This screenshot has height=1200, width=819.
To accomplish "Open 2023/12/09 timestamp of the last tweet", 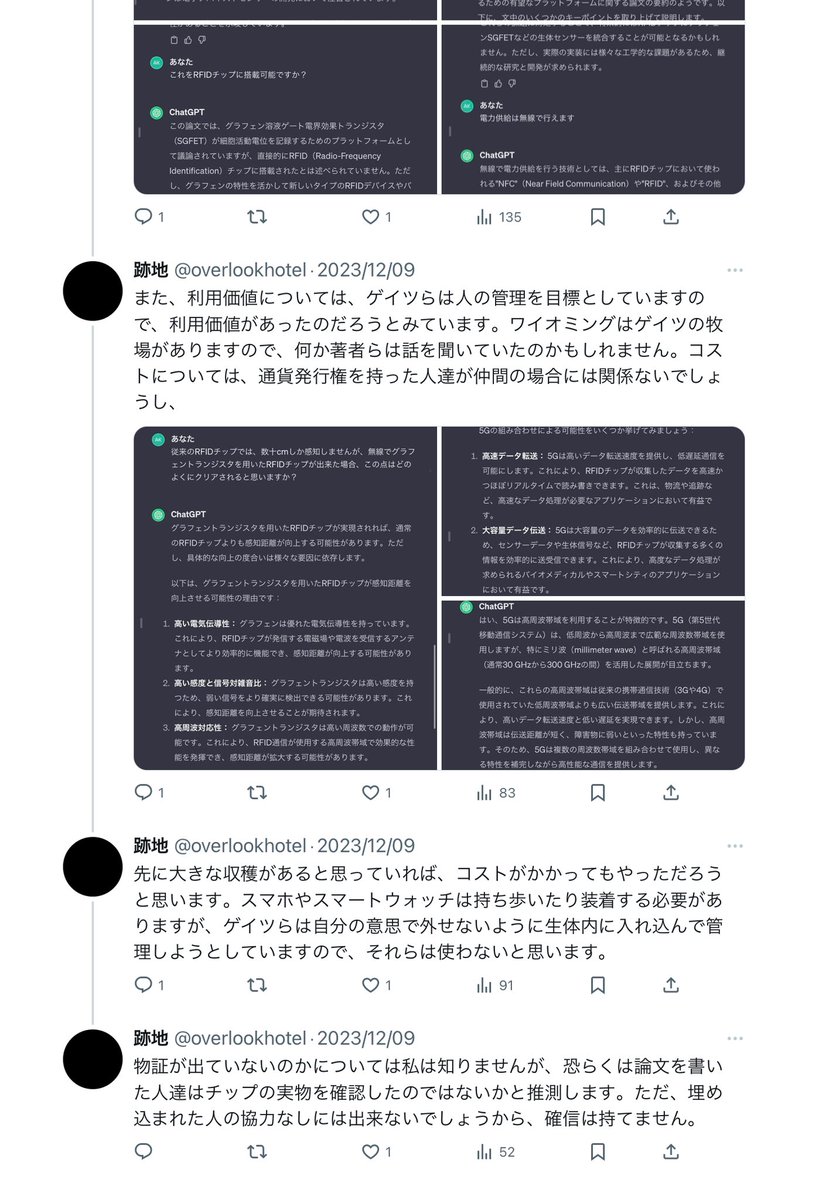I will [366, 1038].
